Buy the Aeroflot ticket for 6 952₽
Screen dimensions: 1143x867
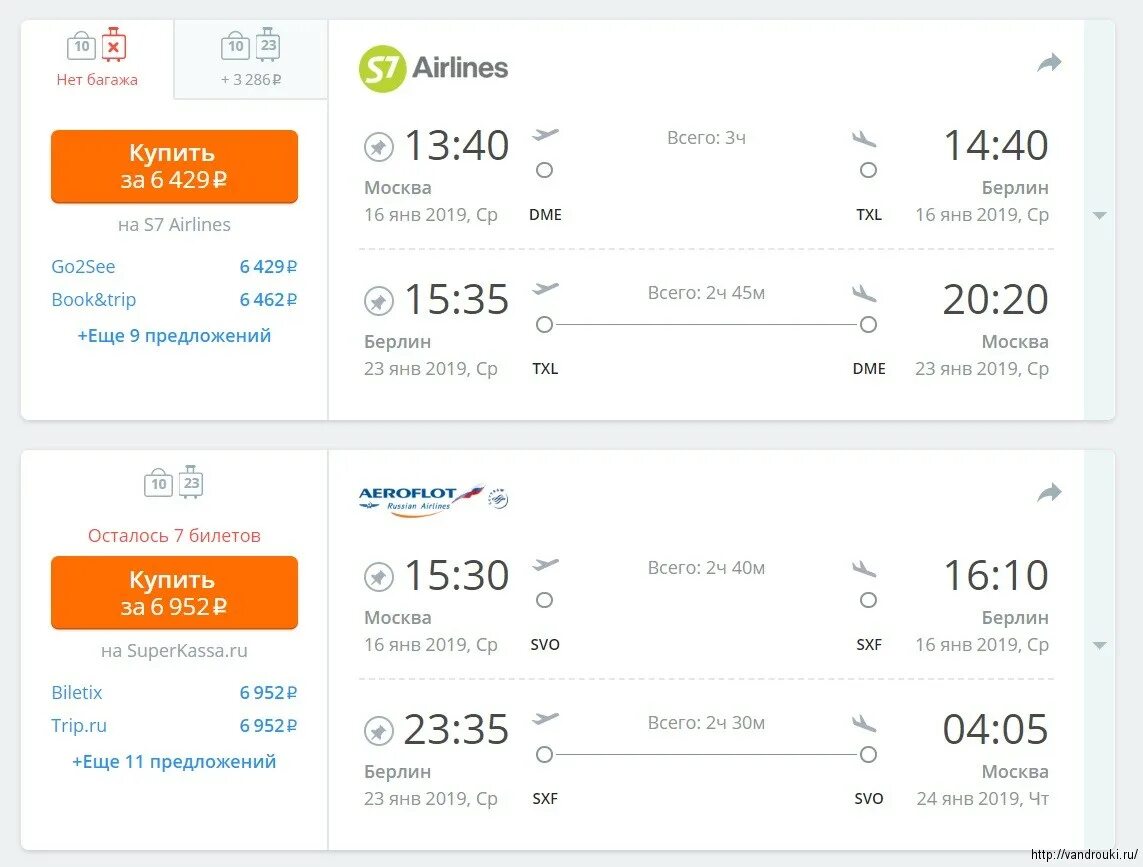pyautogui.click(x=174, y=592)
